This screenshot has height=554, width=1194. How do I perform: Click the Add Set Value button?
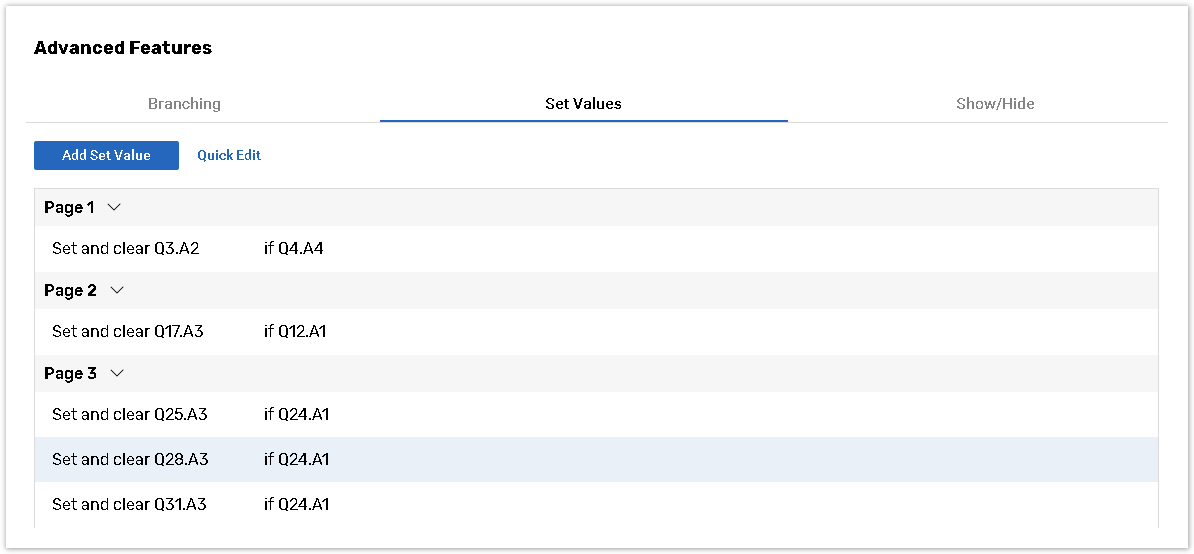(106, 155)
